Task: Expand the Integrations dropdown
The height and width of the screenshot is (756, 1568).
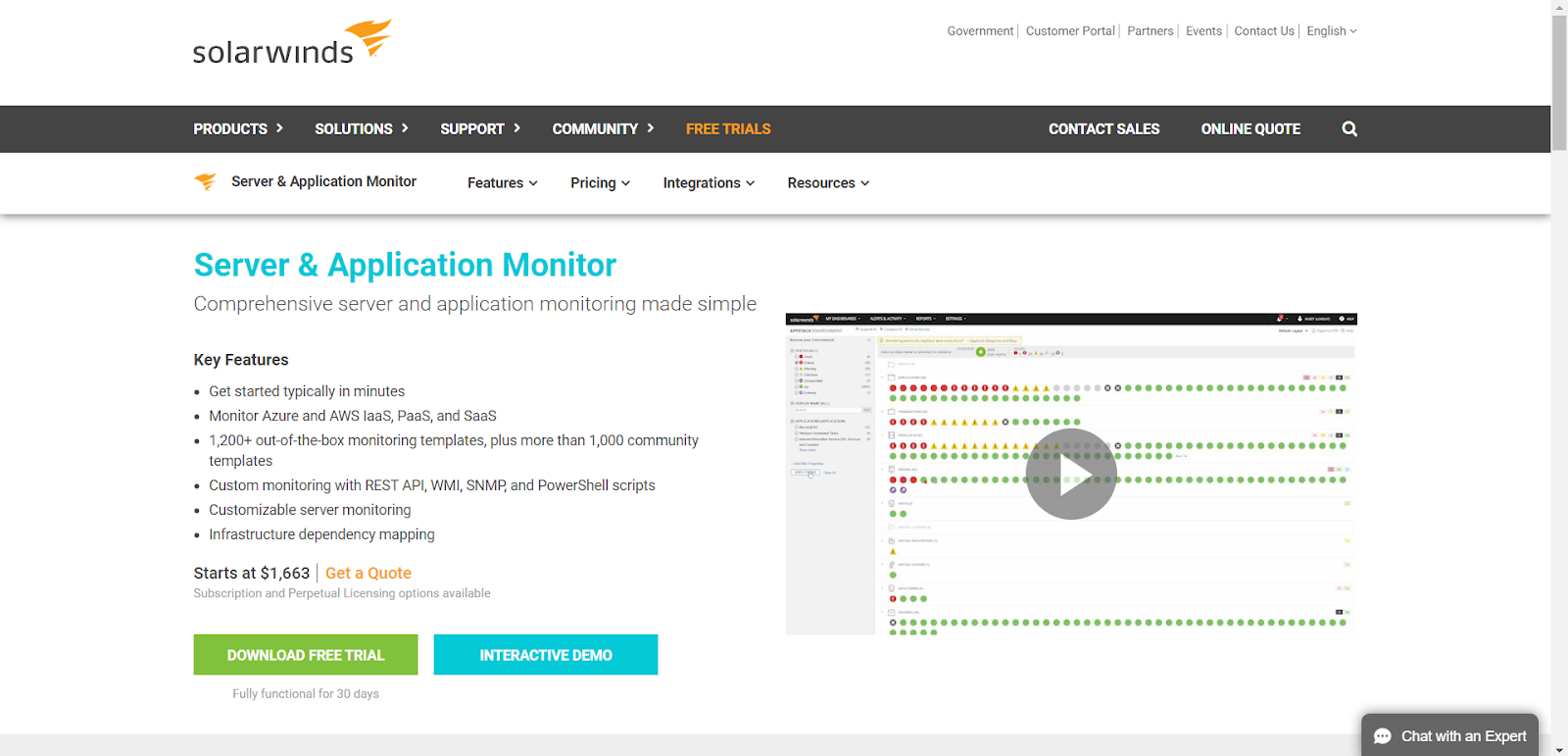Action: click(710, 183)
